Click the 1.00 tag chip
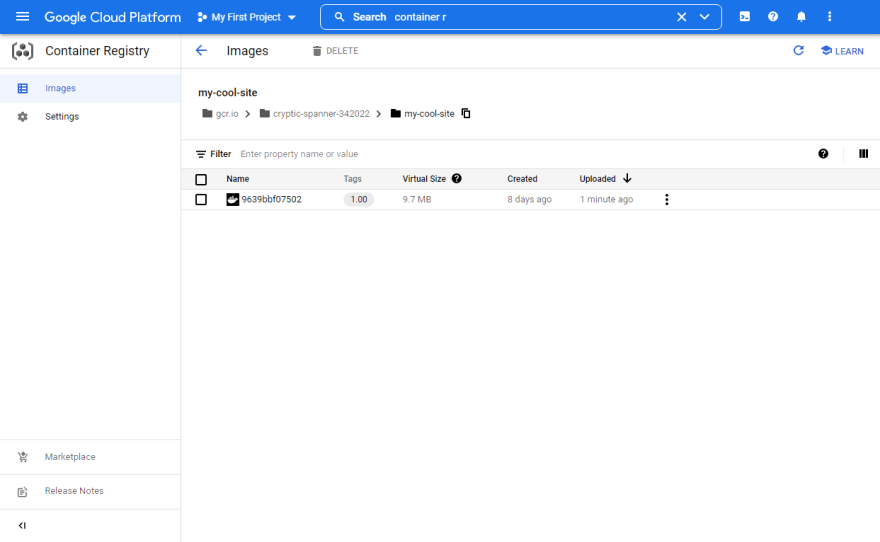This screenshot has height=542, width=880. (359, 200)
